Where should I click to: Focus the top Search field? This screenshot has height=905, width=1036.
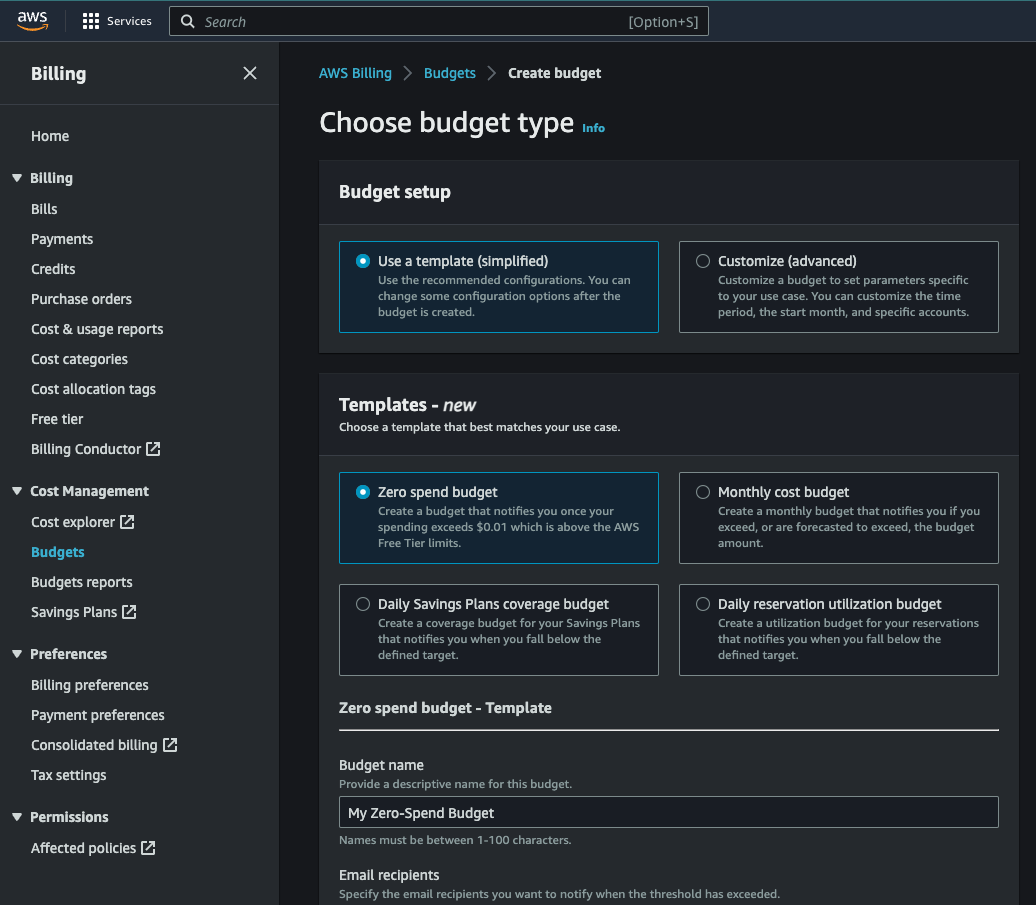[x=439, y=21]
